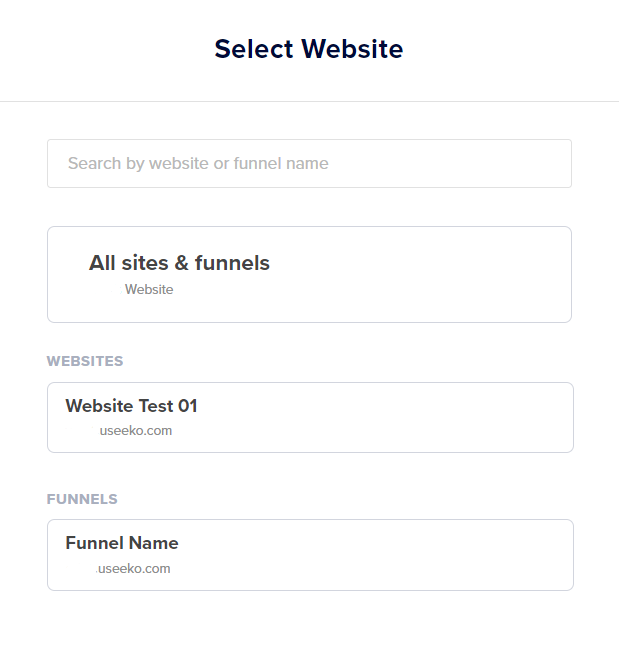Click the Website Test 01 title text

[131, 406]
